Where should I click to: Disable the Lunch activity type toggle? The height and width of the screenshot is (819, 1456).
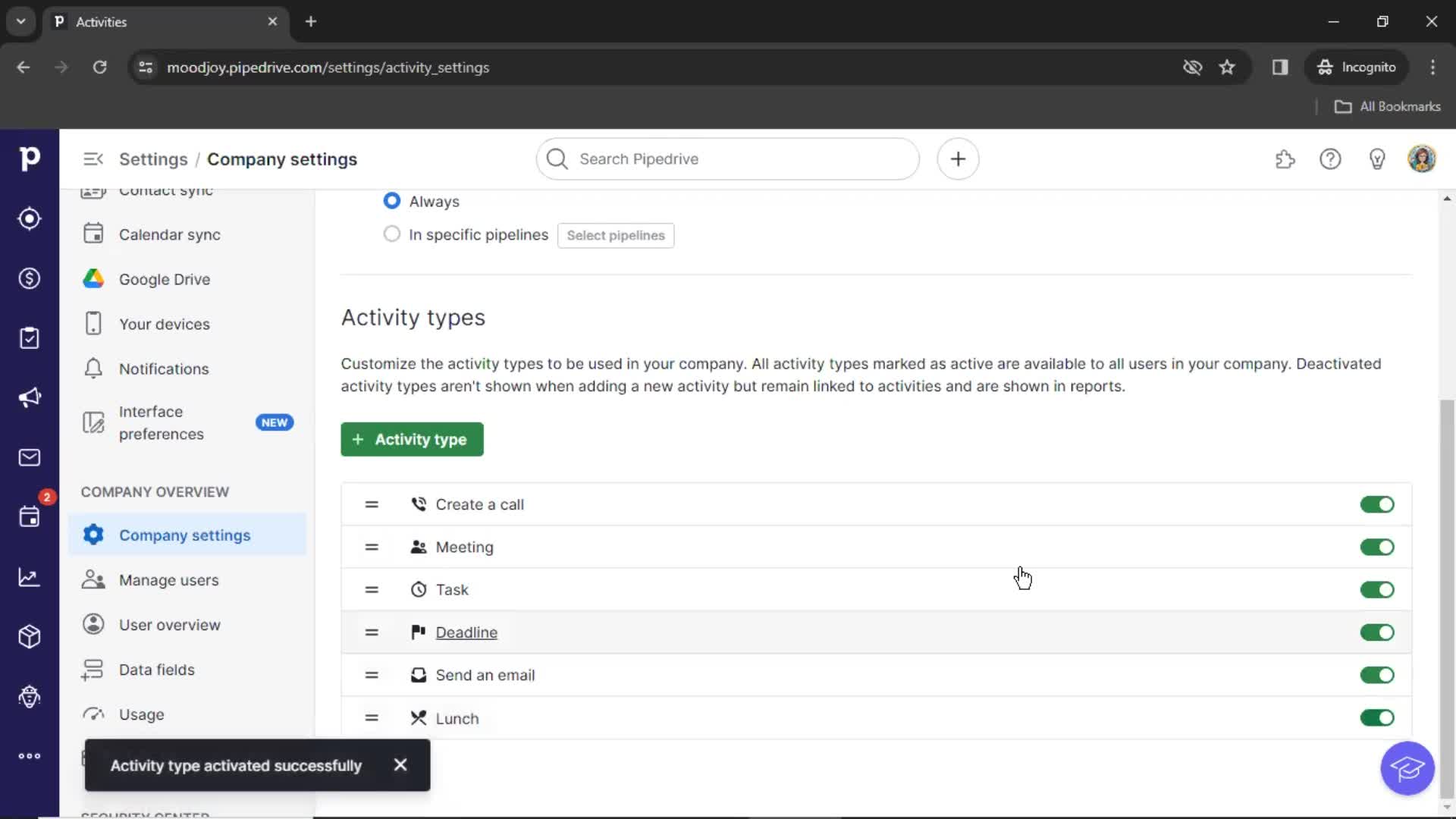coord(1377,718)
